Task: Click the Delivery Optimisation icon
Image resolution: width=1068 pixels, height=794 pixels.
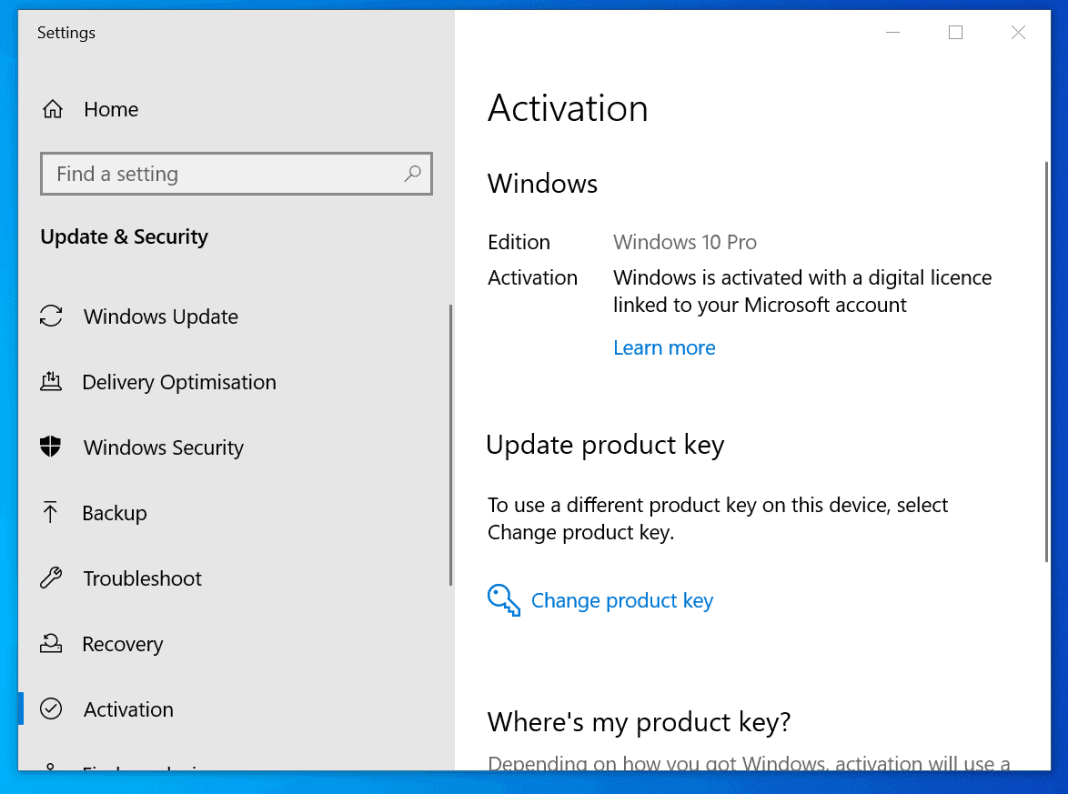Action: 51,381
